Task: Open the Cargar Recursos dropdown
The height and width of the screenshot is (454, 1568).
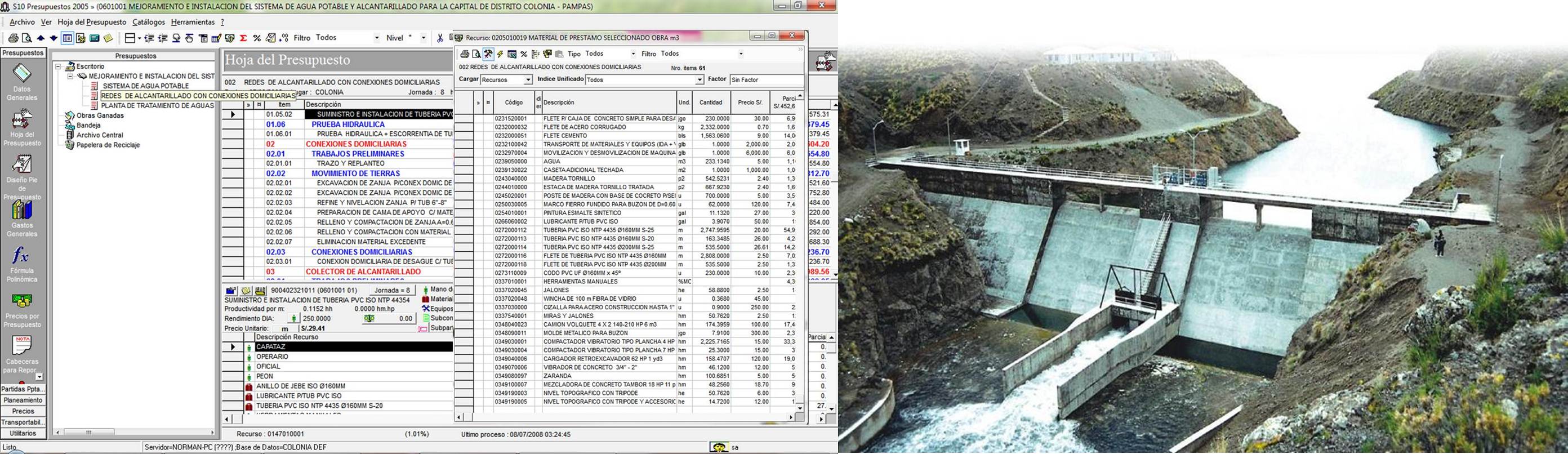Action: [528, 80]
